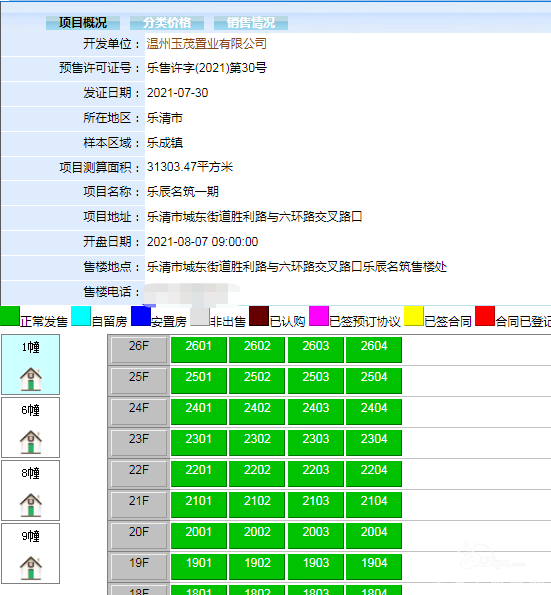Select unit 2302 cell
The height and width of the screenshot is (595, 551).
click(x=257, y=442)
